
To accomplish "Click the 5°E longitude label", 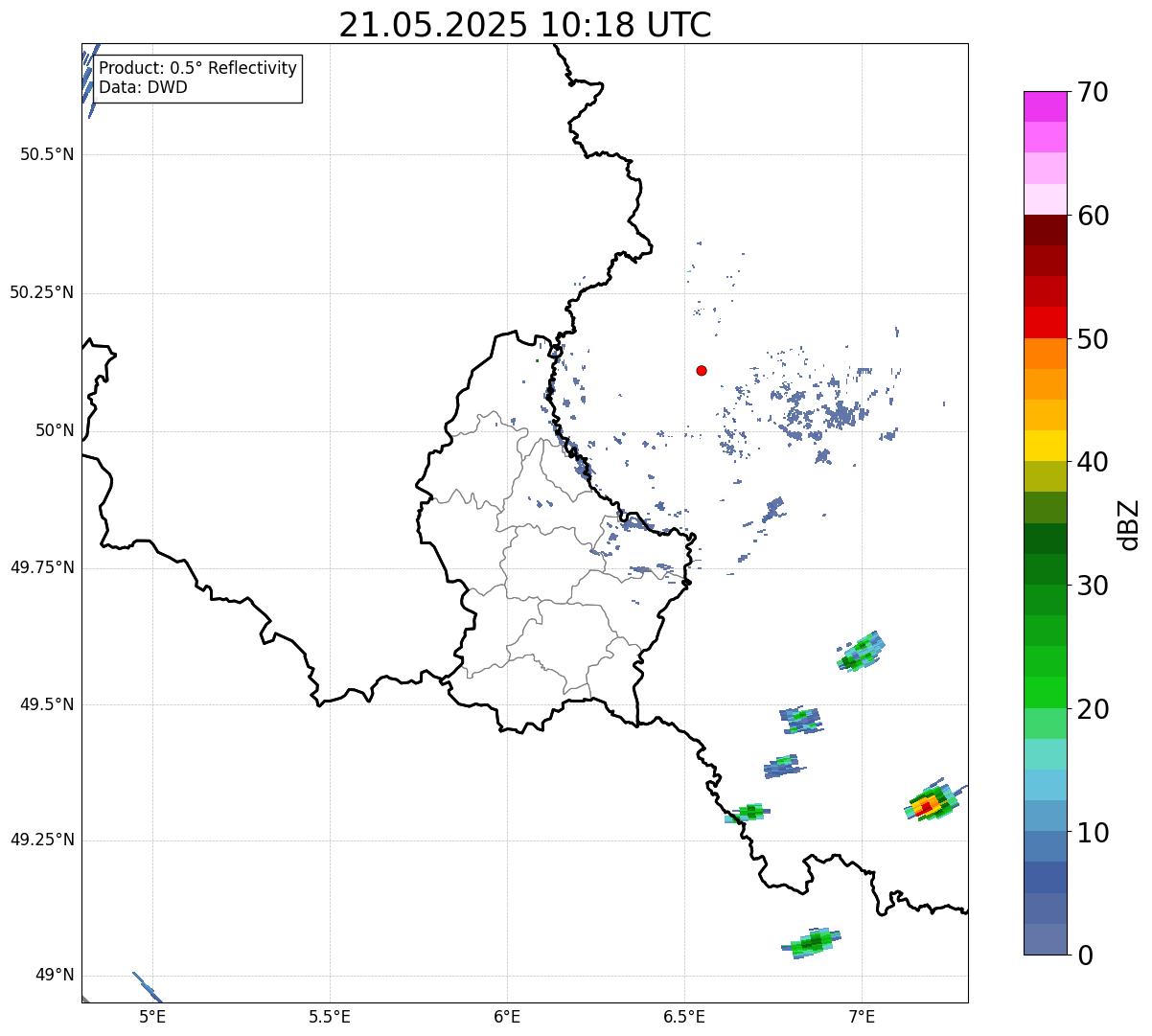I will click(x=152, y=1016).
